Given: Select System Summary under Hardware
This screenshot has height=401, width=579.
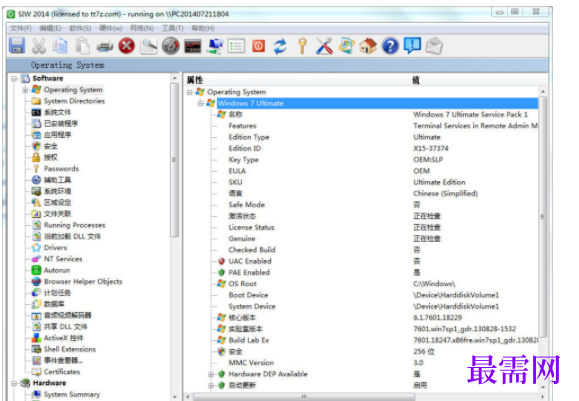Looking at the screenshot, I should tap(72, 394).
